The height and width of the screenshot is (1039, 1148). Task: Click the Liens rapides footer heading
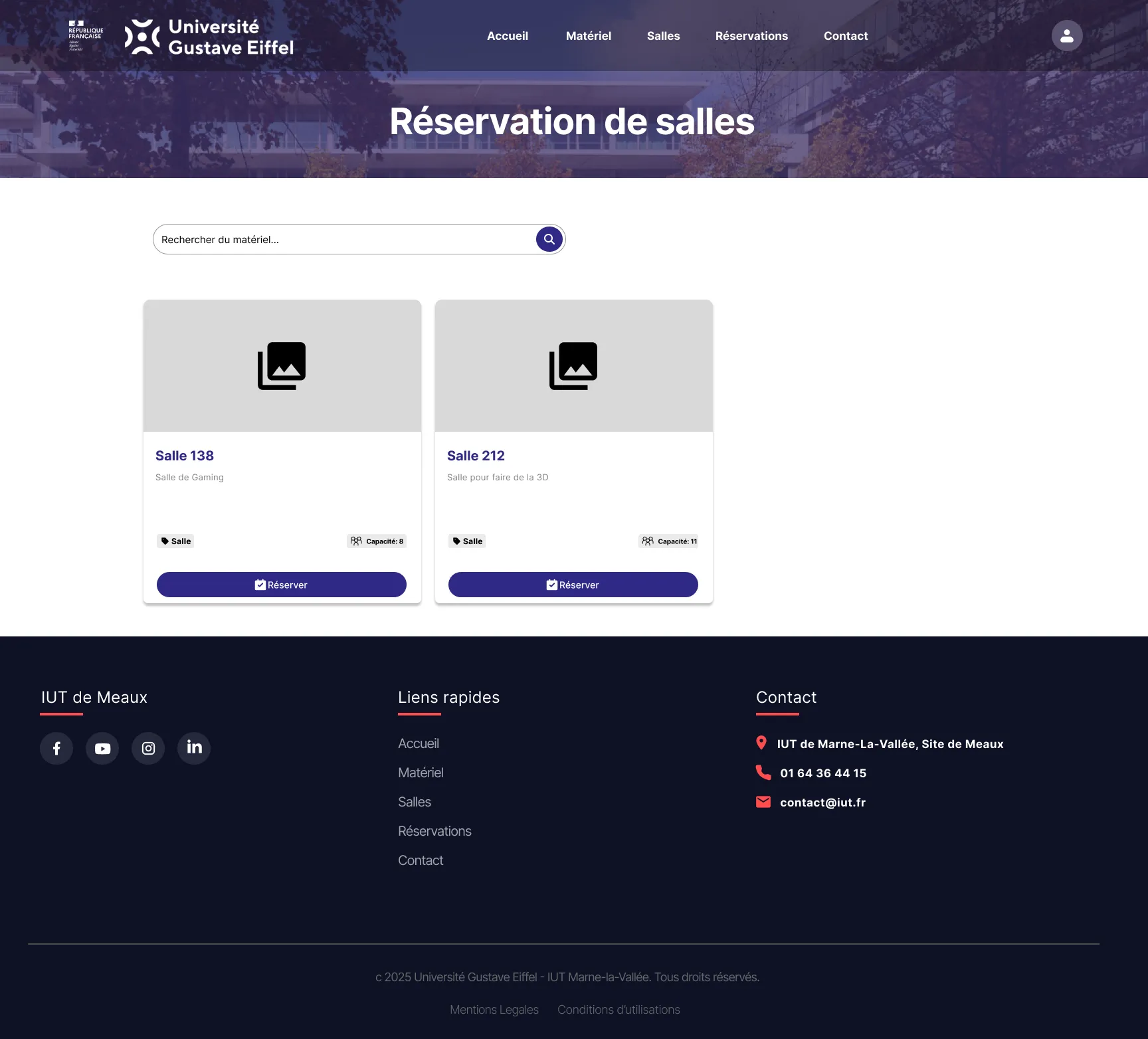coord(448,697)
